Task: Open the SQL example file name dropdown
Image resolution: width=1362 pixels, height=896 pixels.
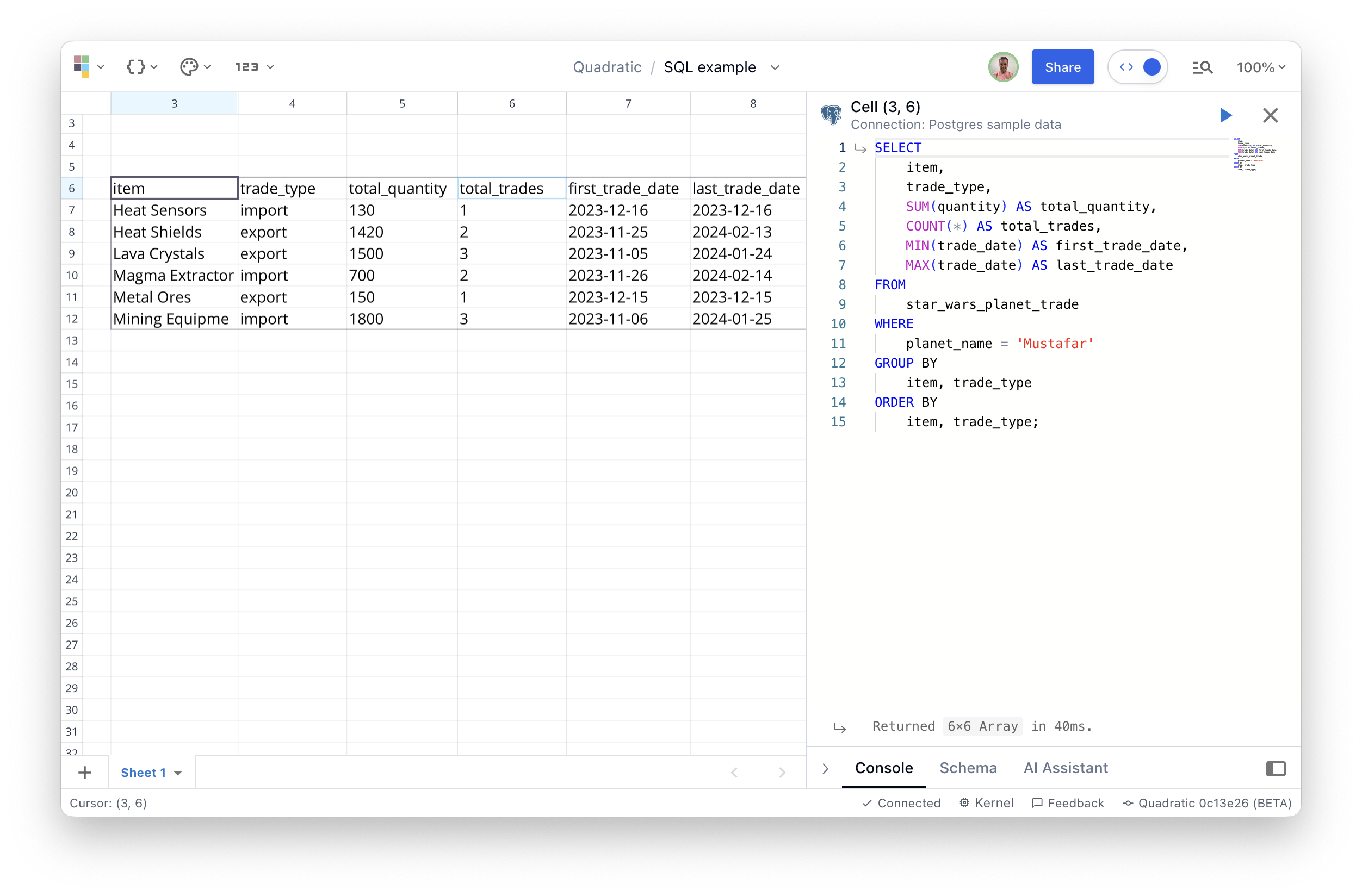Action: 775,67
